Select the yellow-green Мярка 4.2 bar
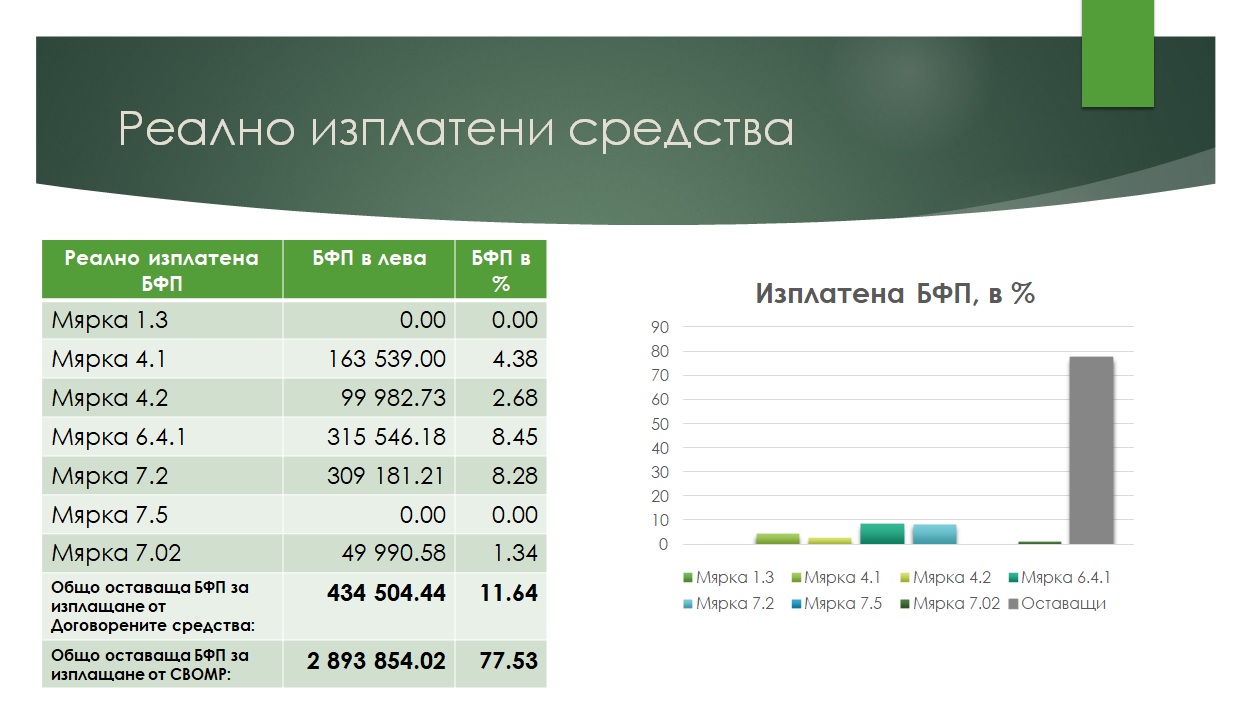This screenshot has height=704, width=1260. [x=830, y=541]
